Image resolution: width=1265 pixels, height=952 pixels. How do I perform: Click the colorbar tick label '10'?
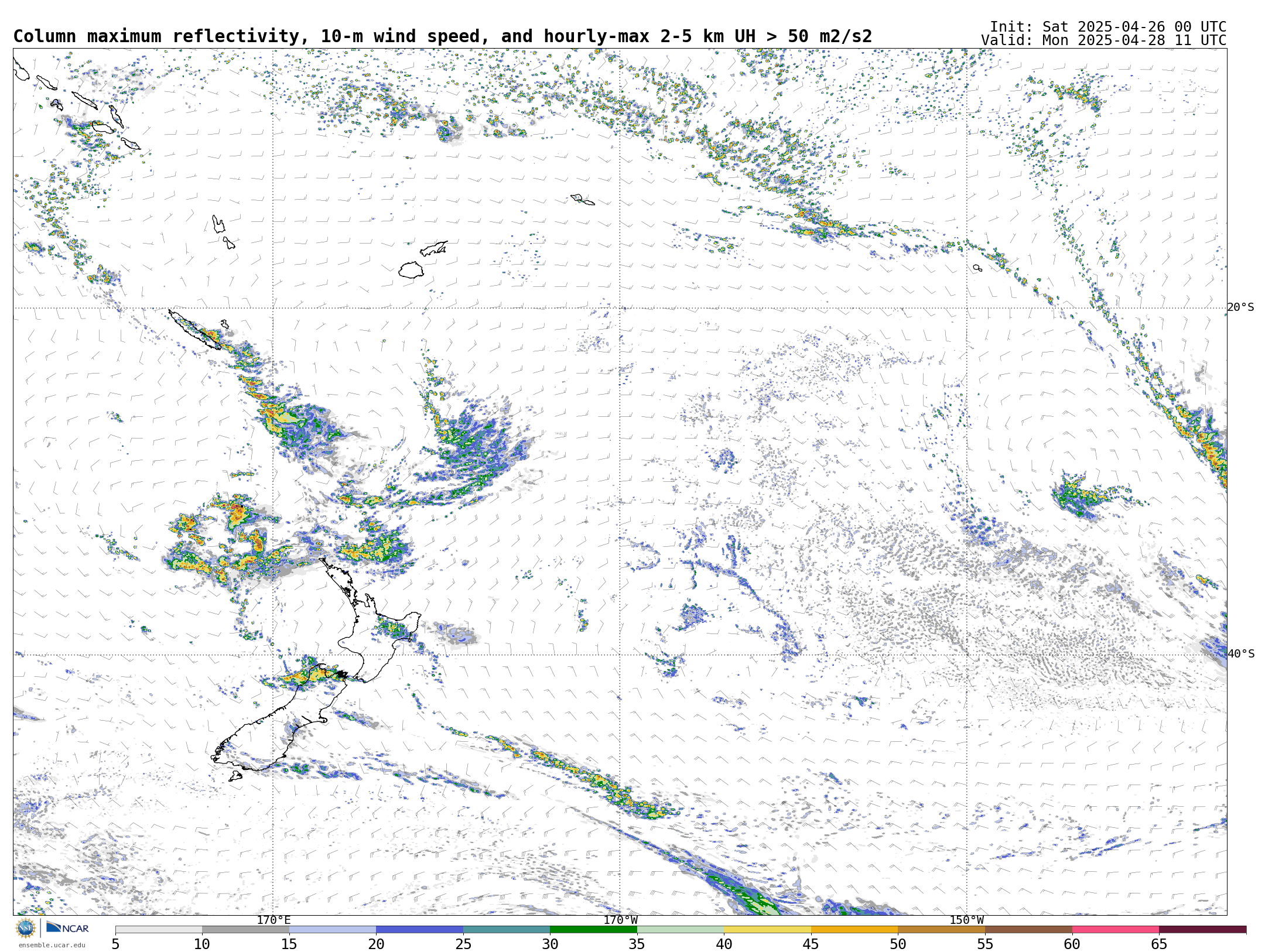202,944
